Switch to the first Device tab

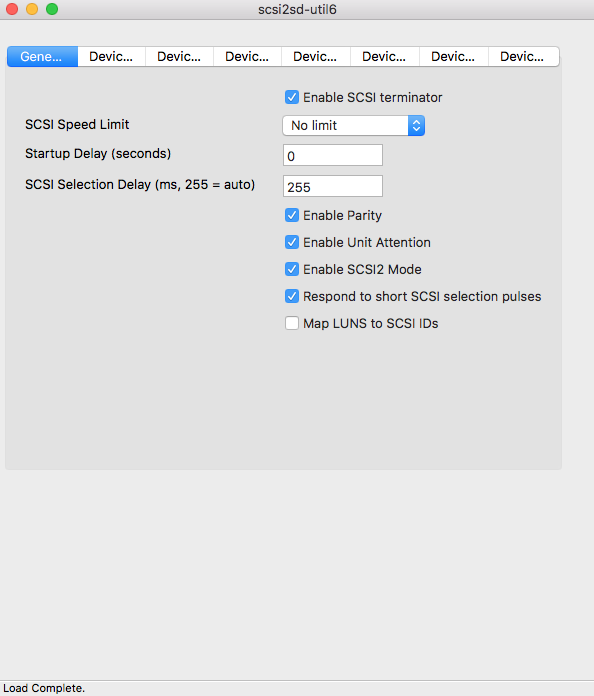(x=111, y=57)
